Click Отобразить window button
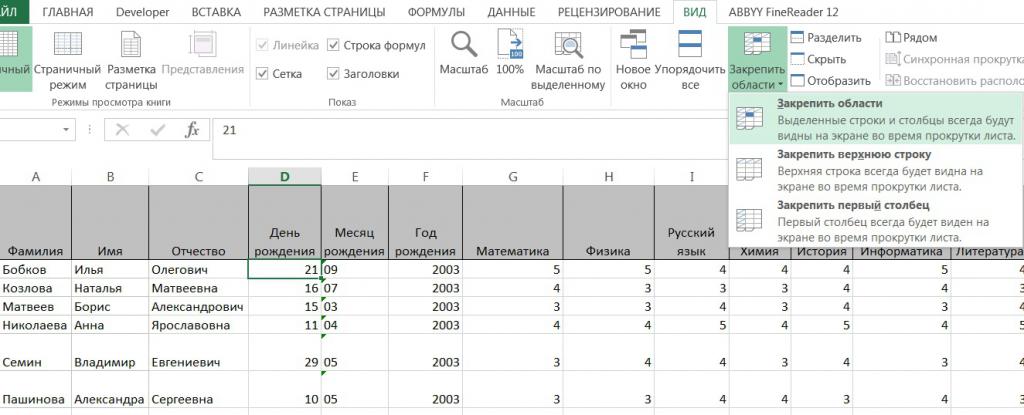1024x415 pixels. coord(831,81)
